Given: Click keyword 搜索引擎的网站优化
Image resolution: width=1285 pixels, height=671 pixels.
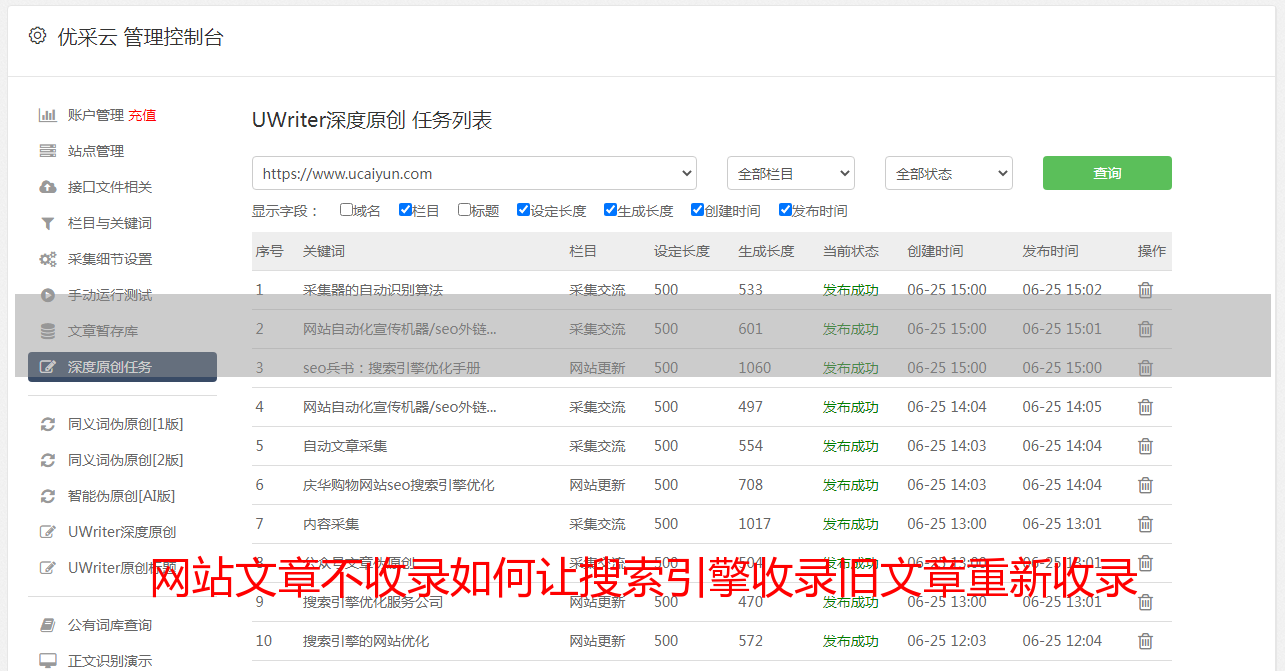Looking at the screenshot, I should click(366, 641).
